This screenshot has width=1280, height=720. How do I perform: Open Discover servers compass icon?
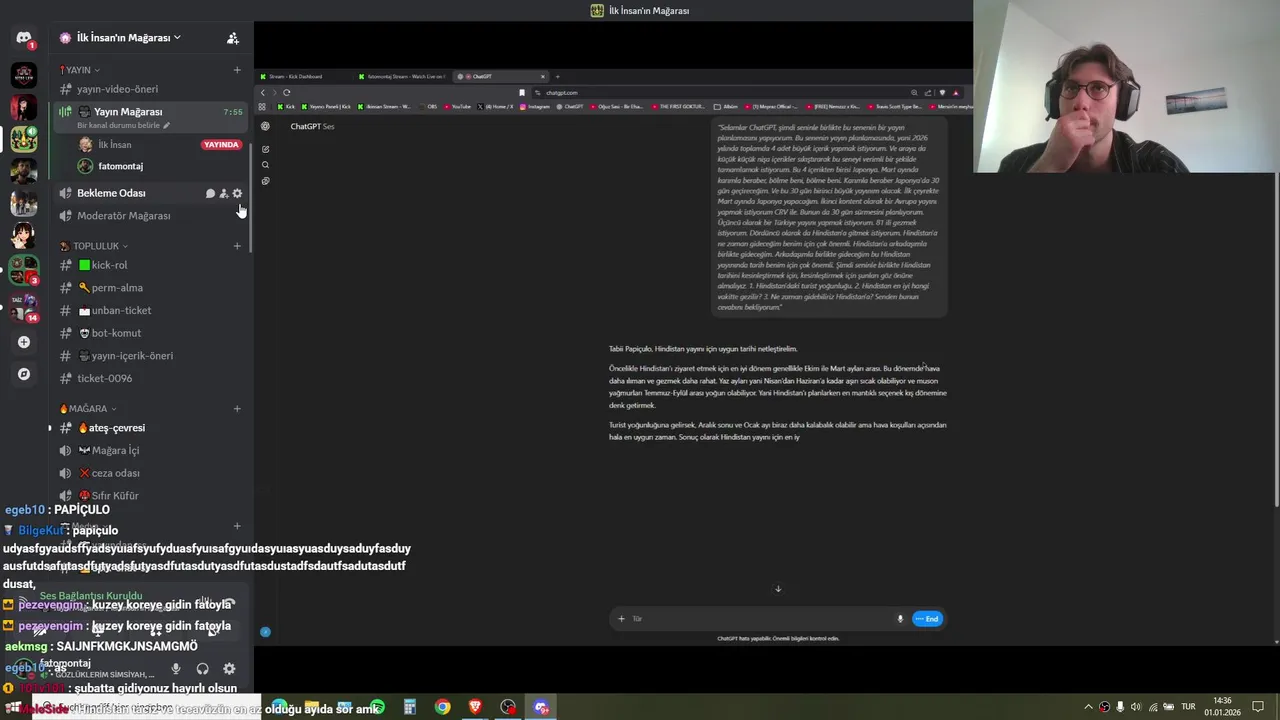click(24, 374)
